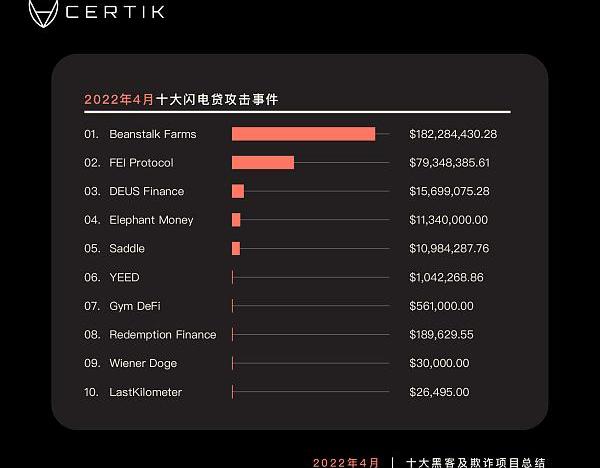Select the Gym DeFi entry
The width and height of the screenshot is (600, 468).
(x=137, y=306)
